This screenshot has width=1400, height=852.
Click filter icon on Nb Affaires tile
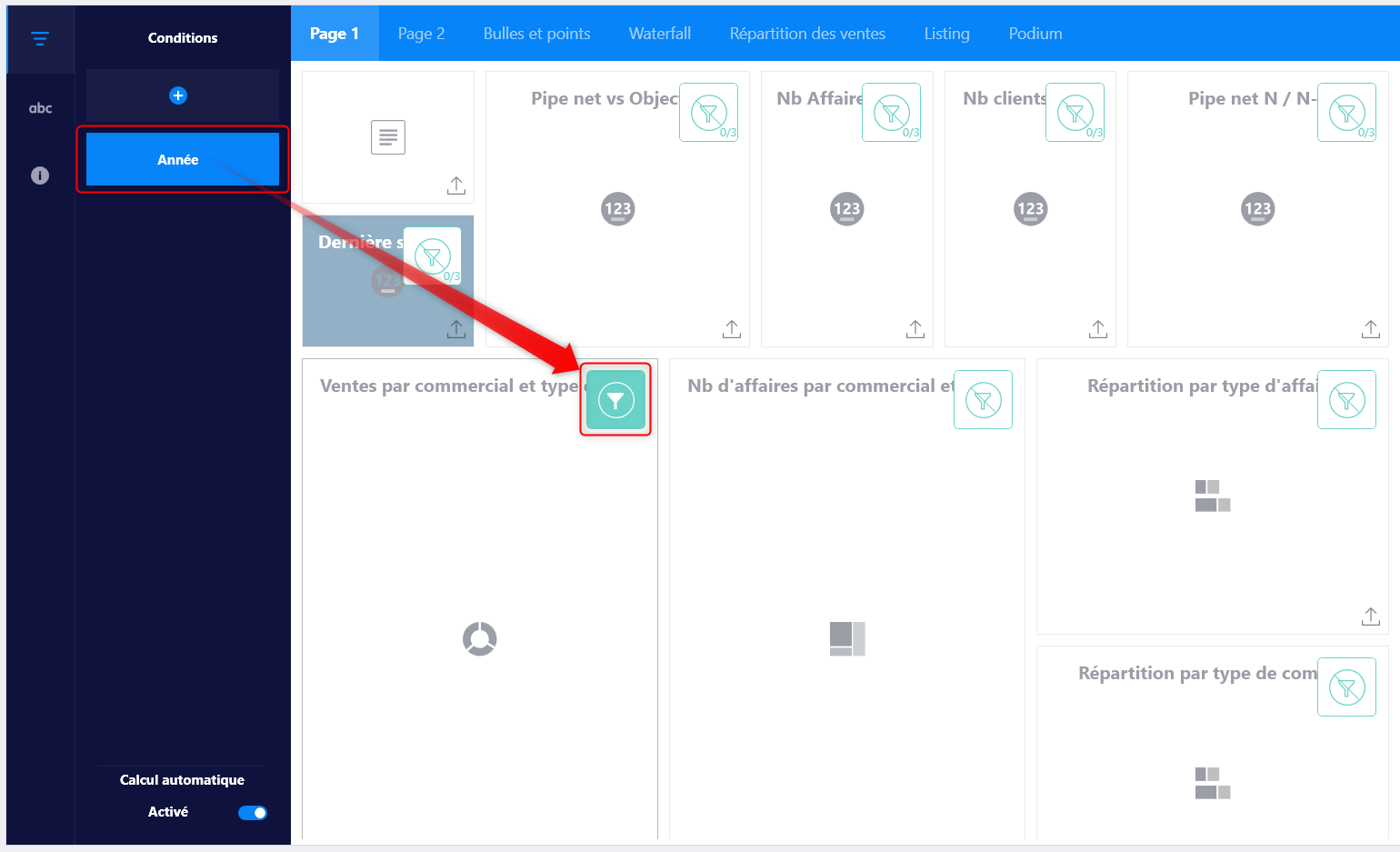[891, 113]
